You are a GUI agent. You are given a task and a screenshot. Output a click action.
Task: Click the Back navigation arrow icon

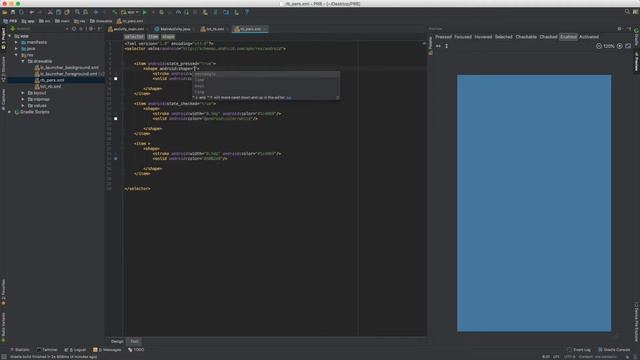[96, 12]
